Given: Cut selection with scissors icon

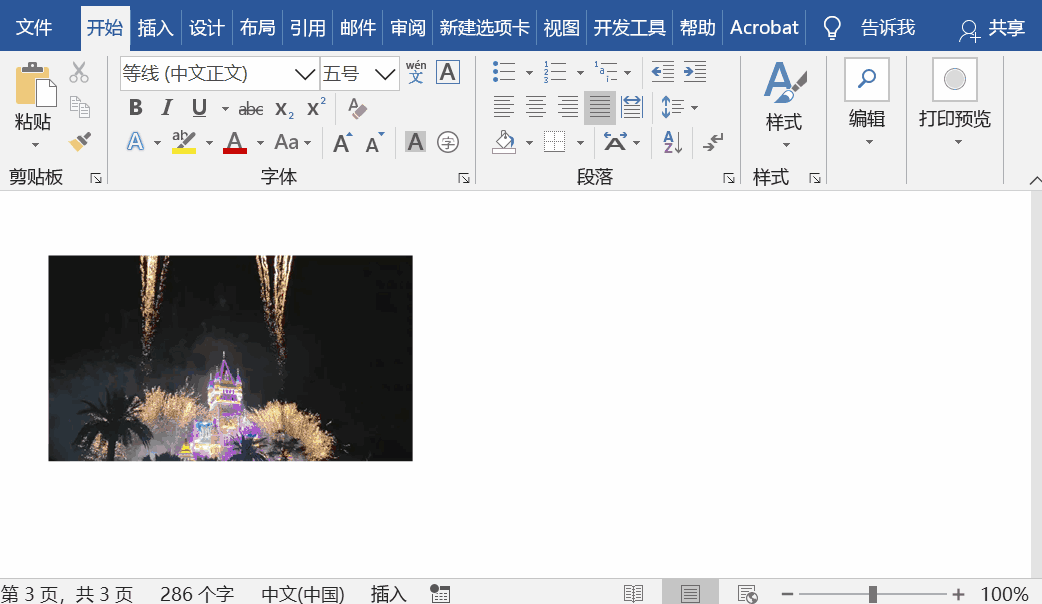Looking at the screenshot, I should tap(79, 72).
